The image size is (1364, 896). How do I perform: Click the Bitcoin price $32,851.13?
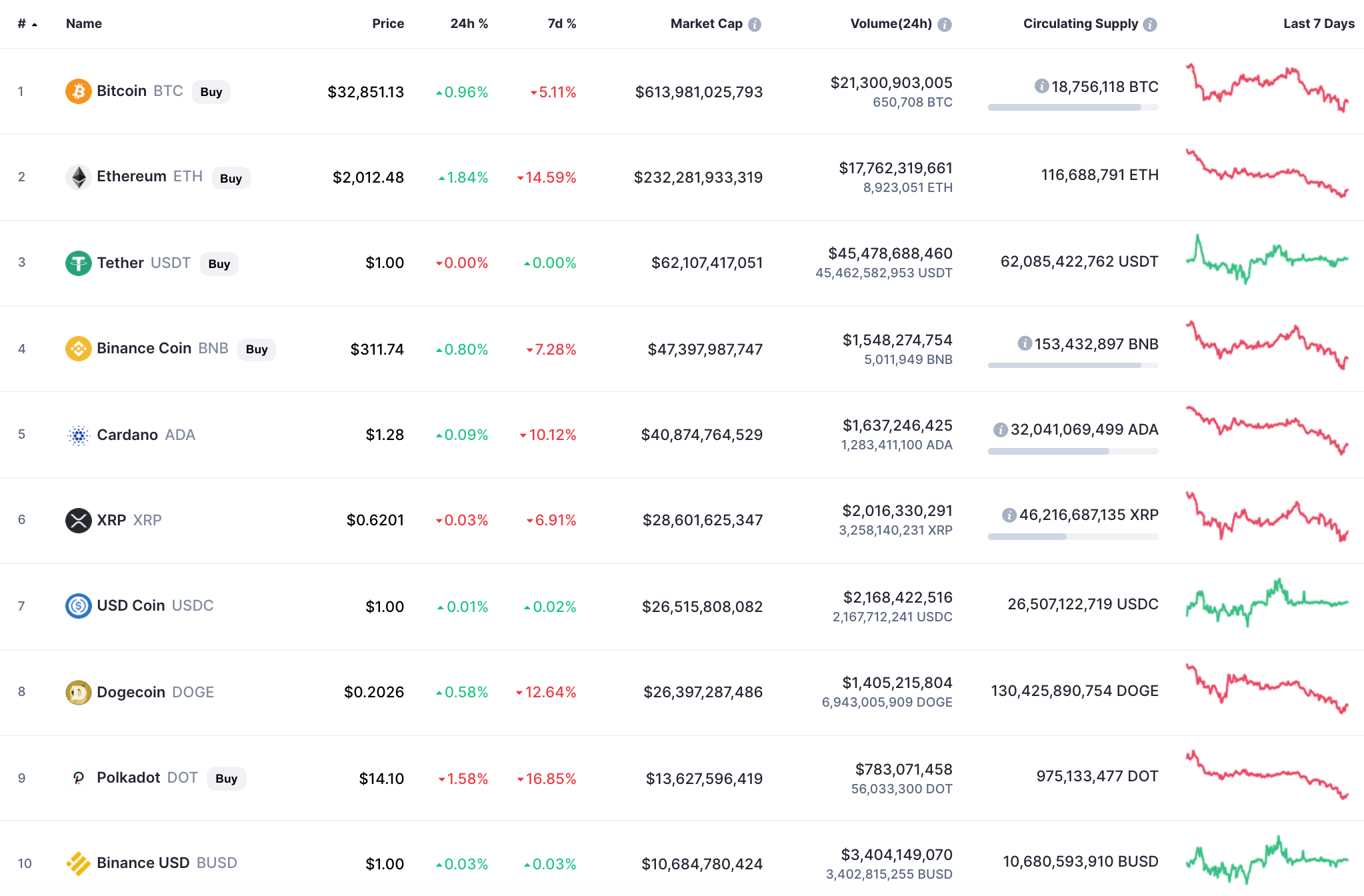click(366, 92)
